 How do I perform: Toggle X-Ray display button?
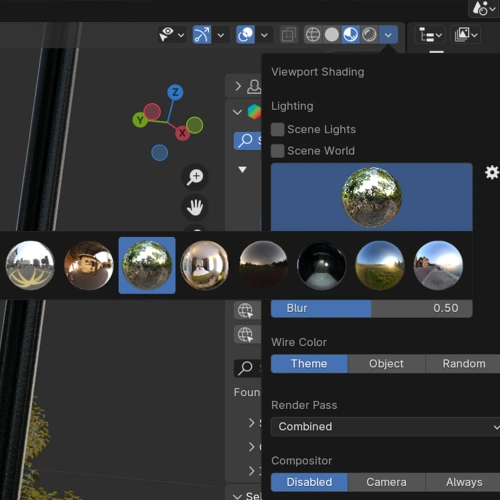coord(289,35)
